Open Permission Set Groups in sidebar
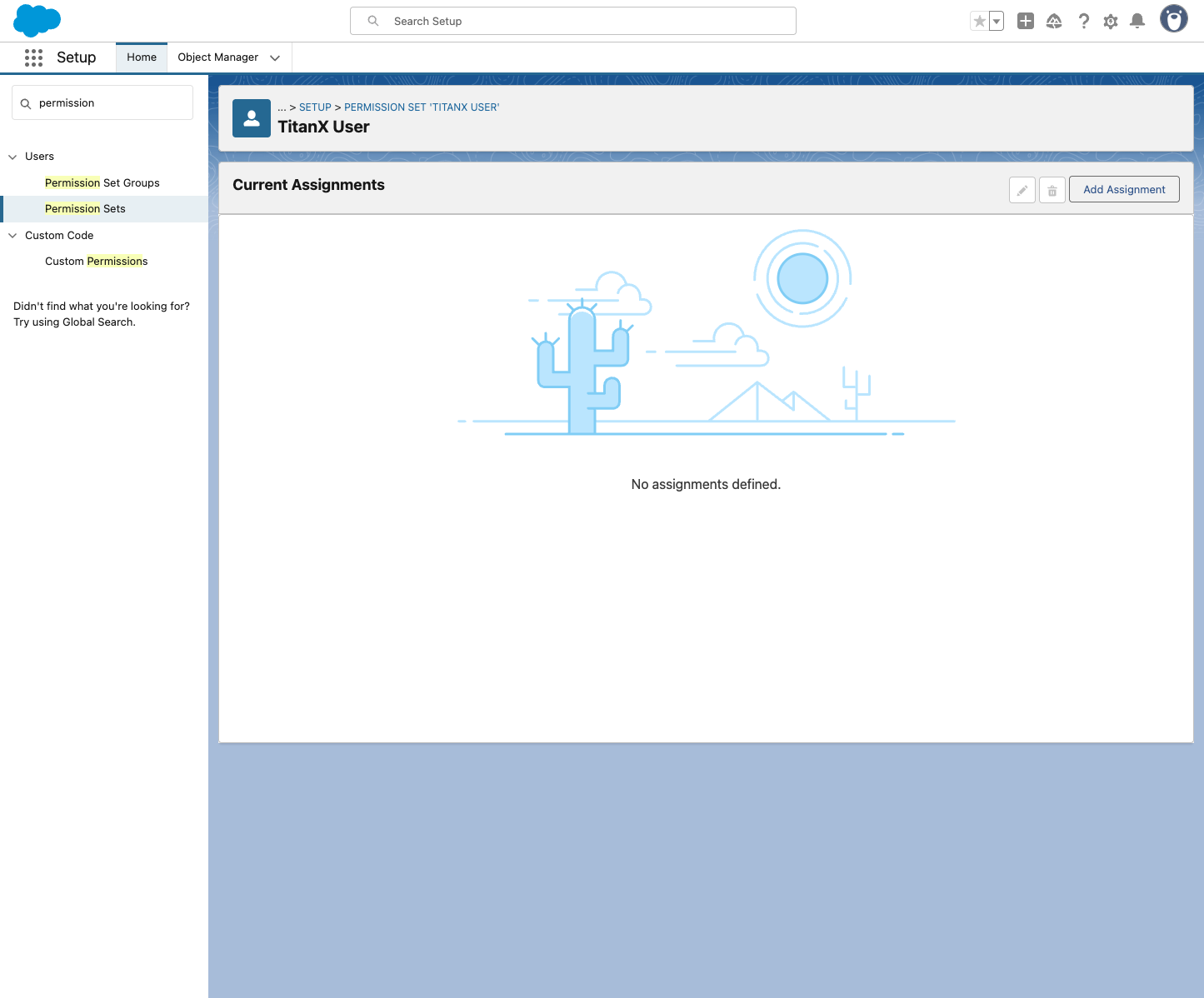 pos(102,183)
